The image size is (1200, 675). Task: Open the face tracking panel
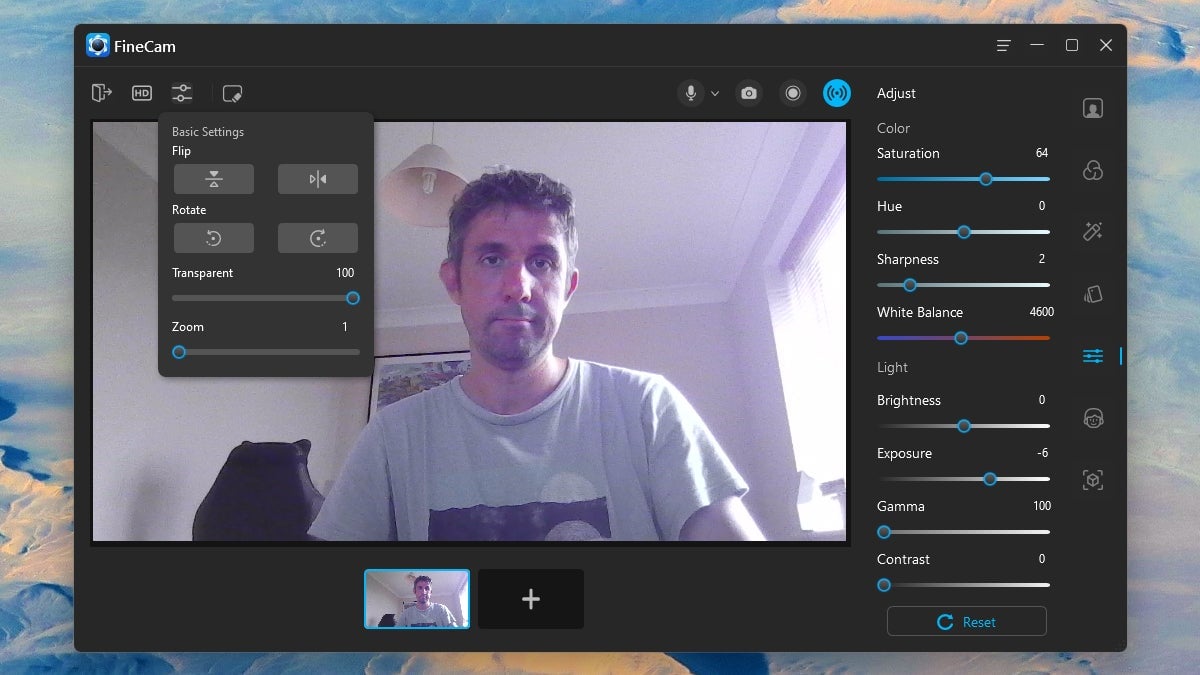click(1092, 480)
